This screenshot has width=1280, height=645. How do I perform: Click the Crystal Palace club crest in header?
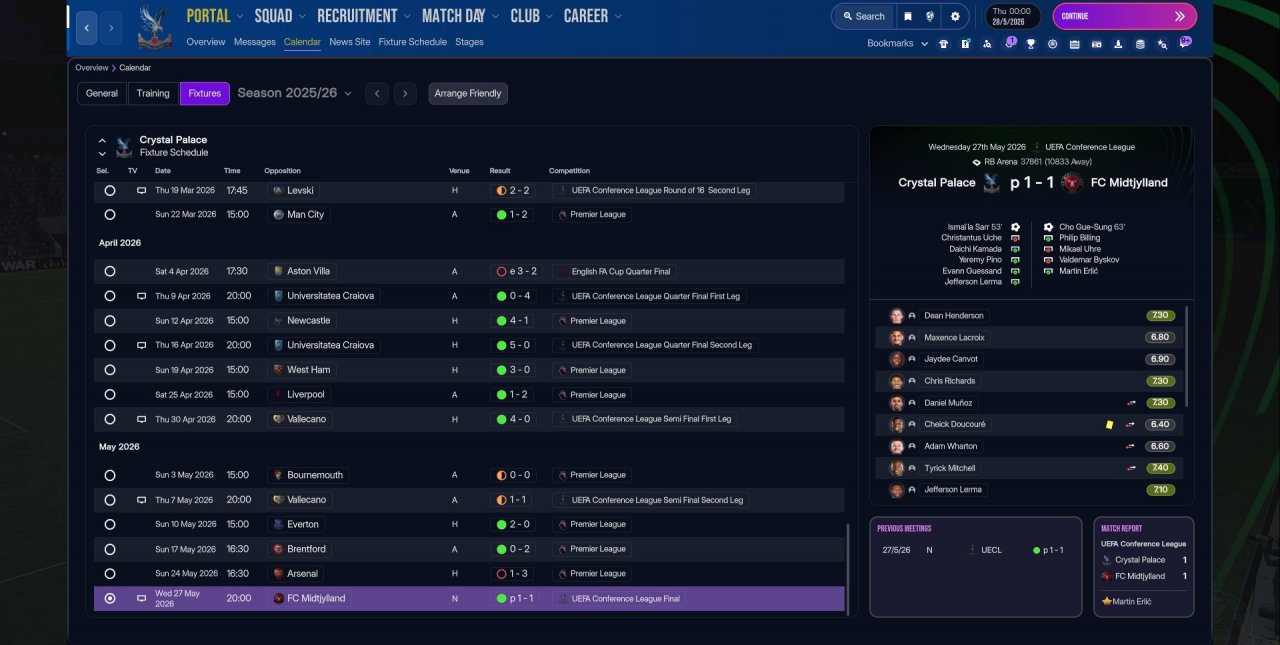[x=154, y=29]
